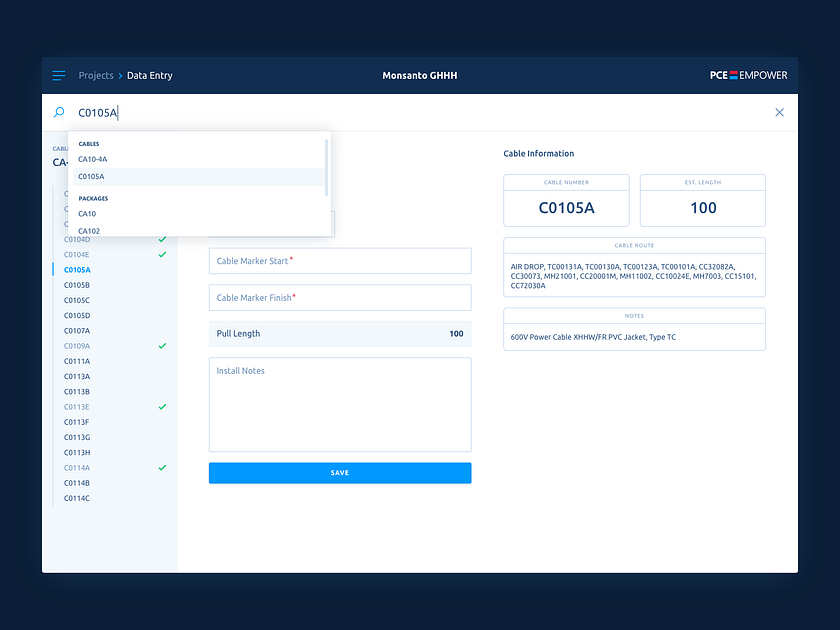Save the cable entry
The width and height of the screenshot is (840, 630).
(x=340, y=473)
